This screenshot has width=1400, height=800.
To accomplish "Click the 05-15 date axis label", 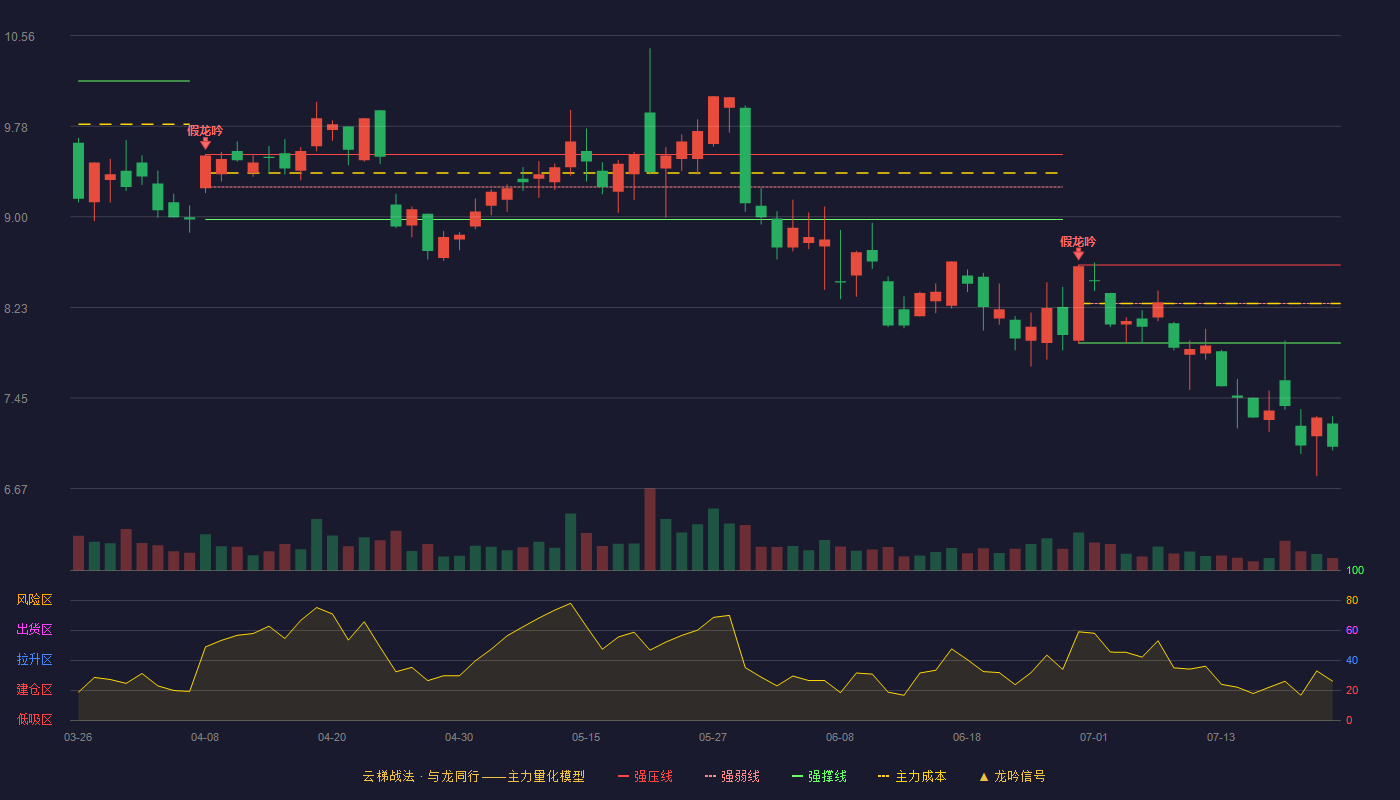I will click(x=586, y=737).
